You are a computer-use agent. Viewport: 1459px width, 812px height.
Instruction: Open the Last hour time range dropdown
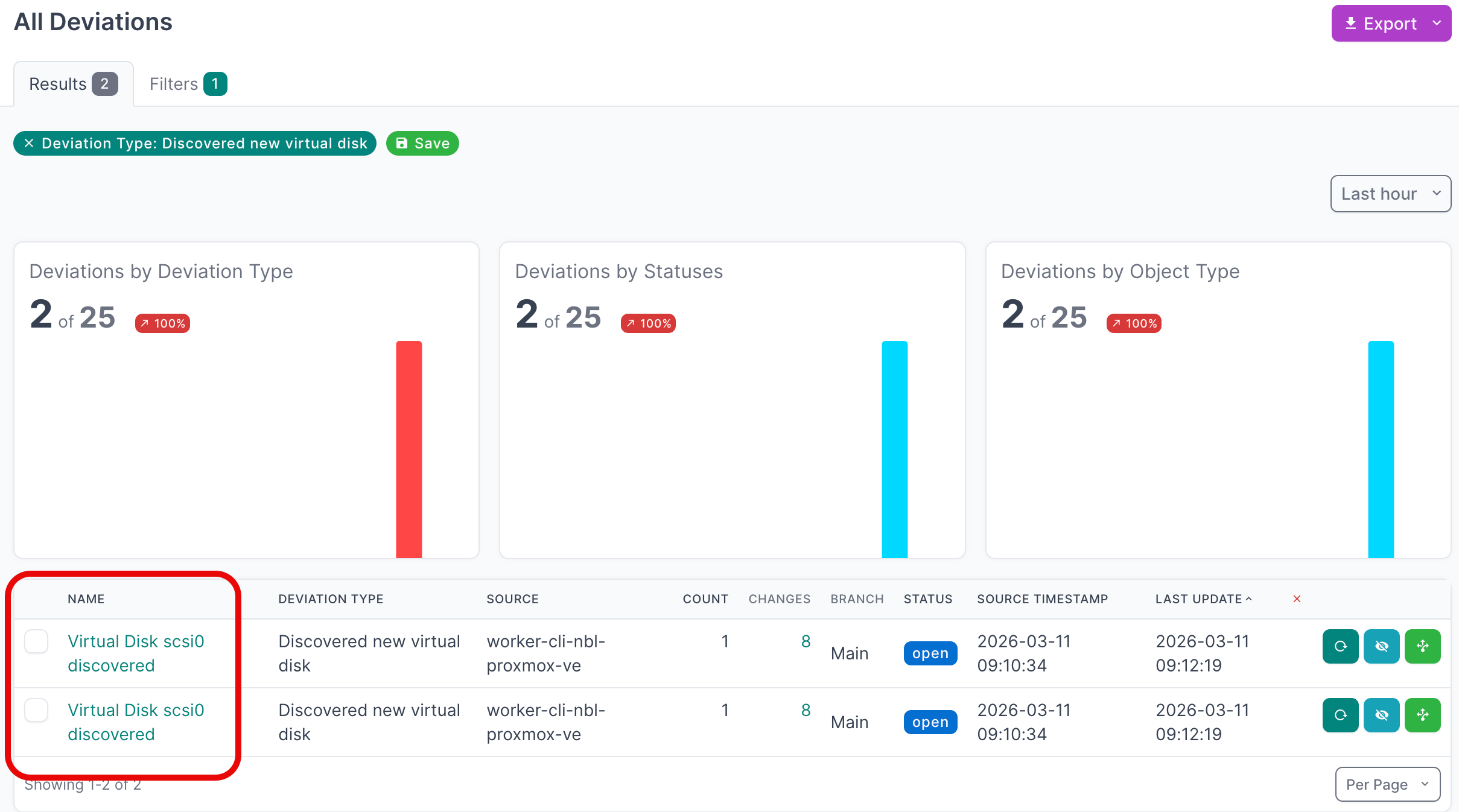click(x=1390, y=194)
